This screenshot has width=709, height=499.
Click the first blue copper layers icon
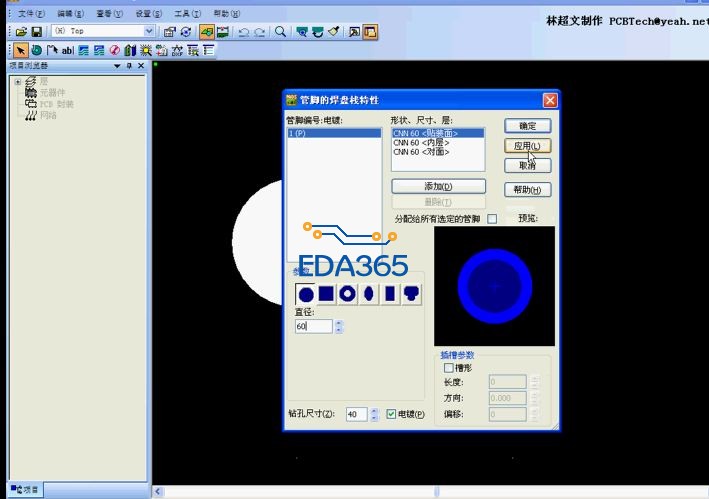(84, 50)
